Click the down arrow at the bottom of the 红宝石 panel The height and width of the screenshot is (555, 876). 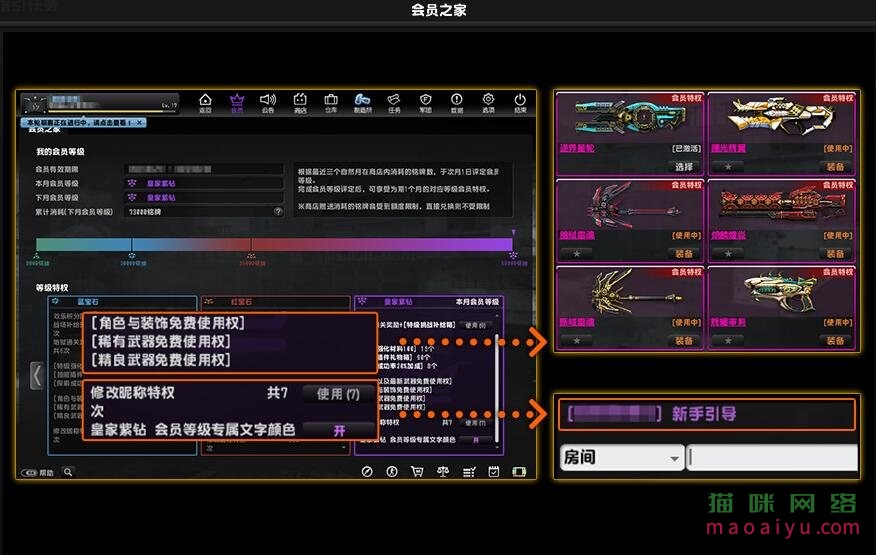pos(343,448)
